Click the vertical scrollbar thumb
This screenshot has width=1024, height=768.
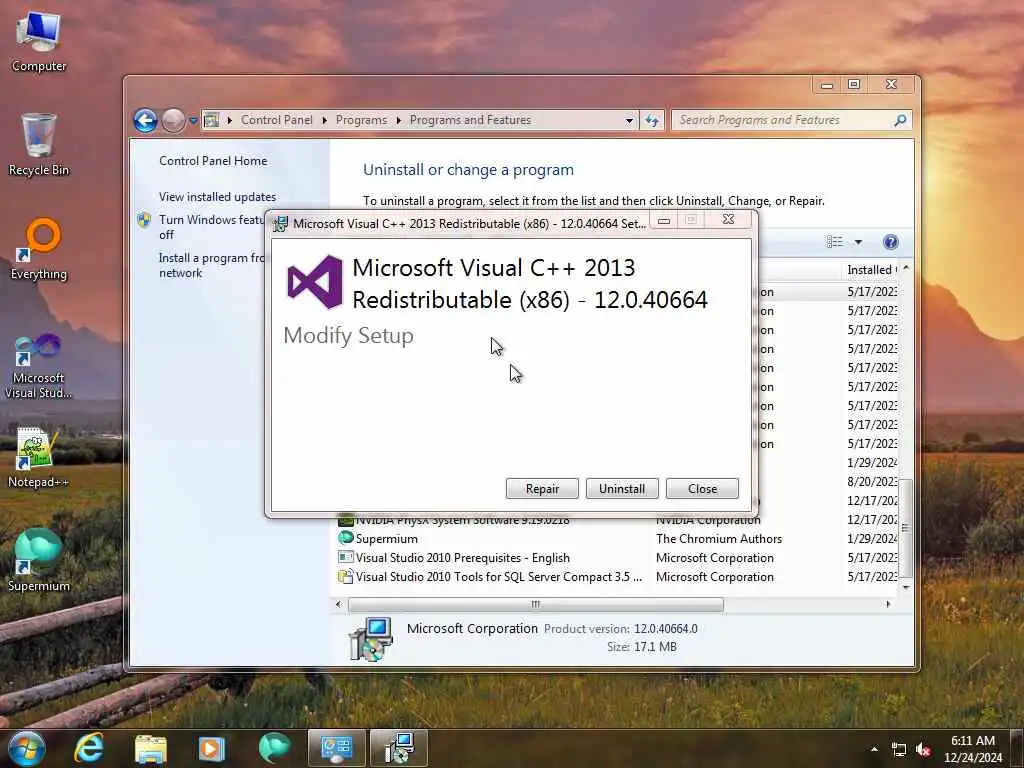click(906, 528)
